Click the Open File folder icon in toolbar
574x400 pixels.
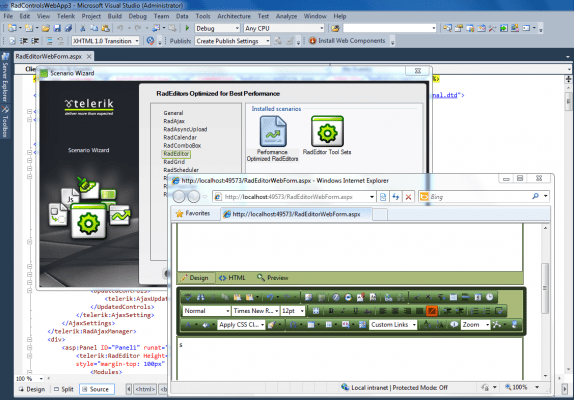pyautogui.click(x=46, y=28)
